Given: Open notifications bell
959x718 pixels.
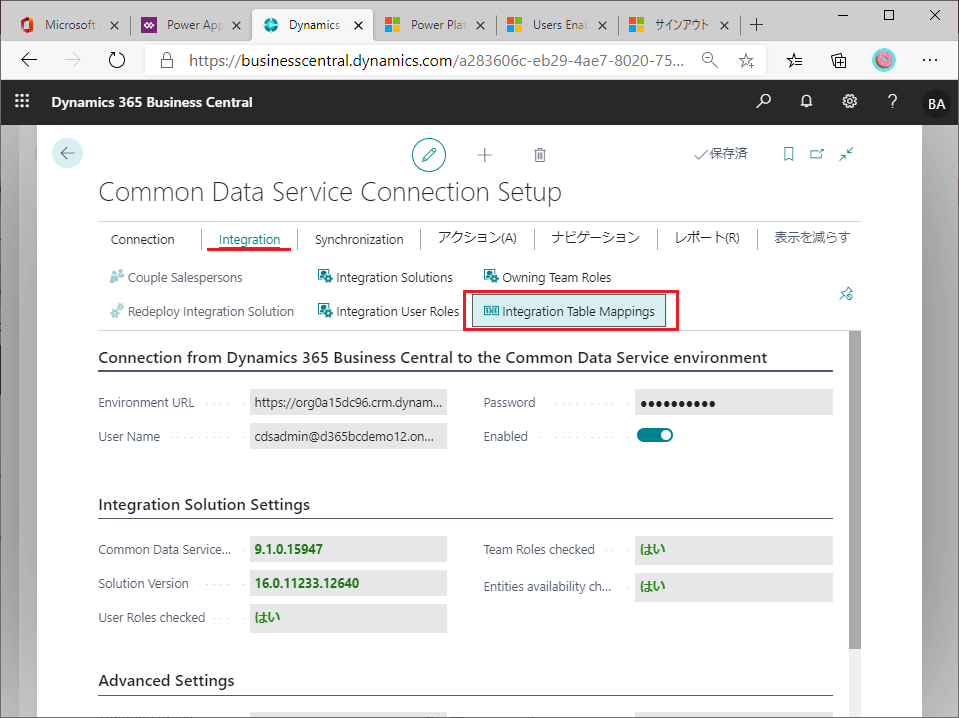Looking at the screenshot, I should tap(807, 101).
